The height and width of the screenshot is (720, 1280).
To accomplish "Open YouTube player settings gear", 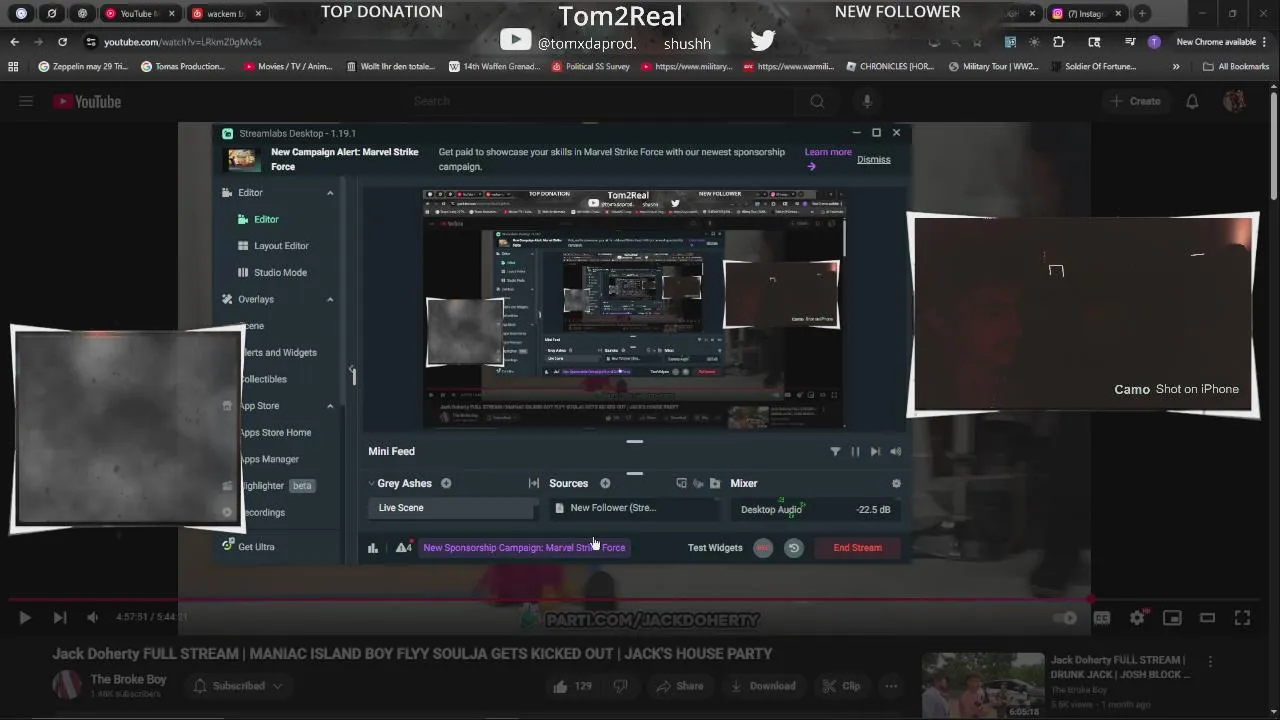I will [x=1137, y=618].
